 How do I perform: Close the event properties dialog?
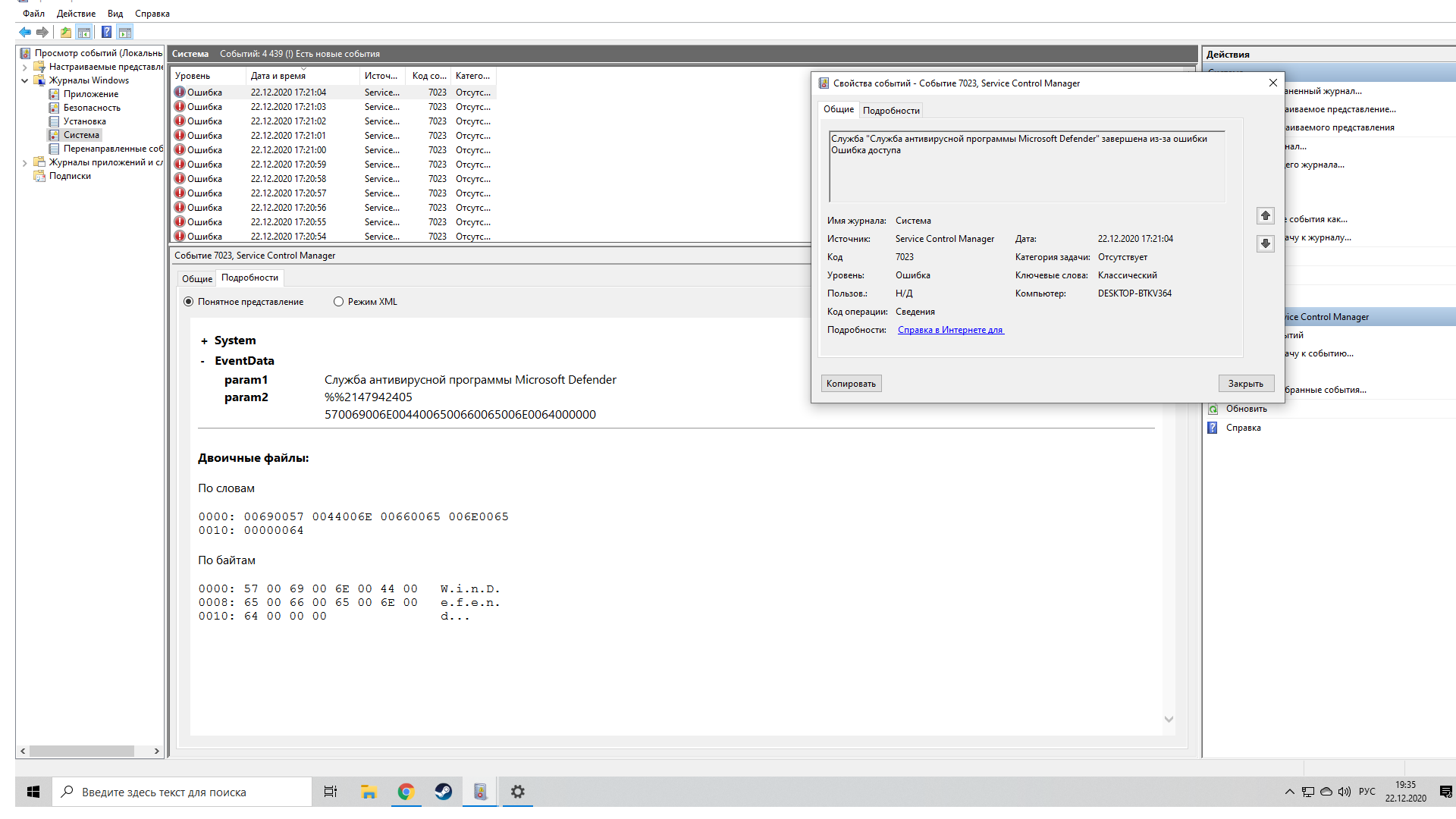point(1273,83)
